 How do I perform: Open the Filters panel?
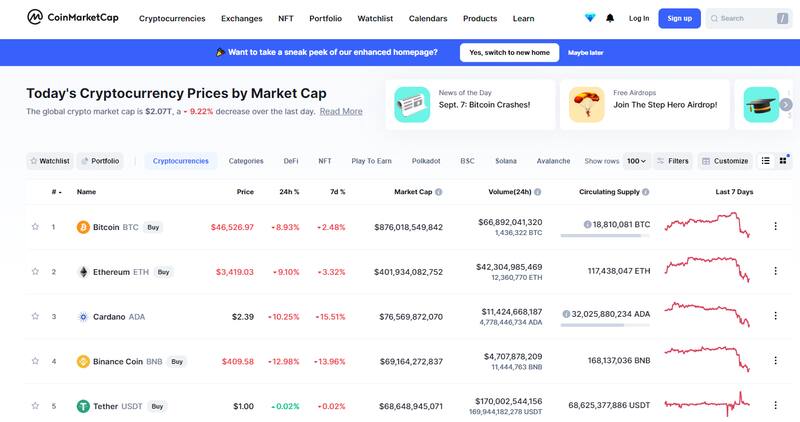[x=673, y=160]
